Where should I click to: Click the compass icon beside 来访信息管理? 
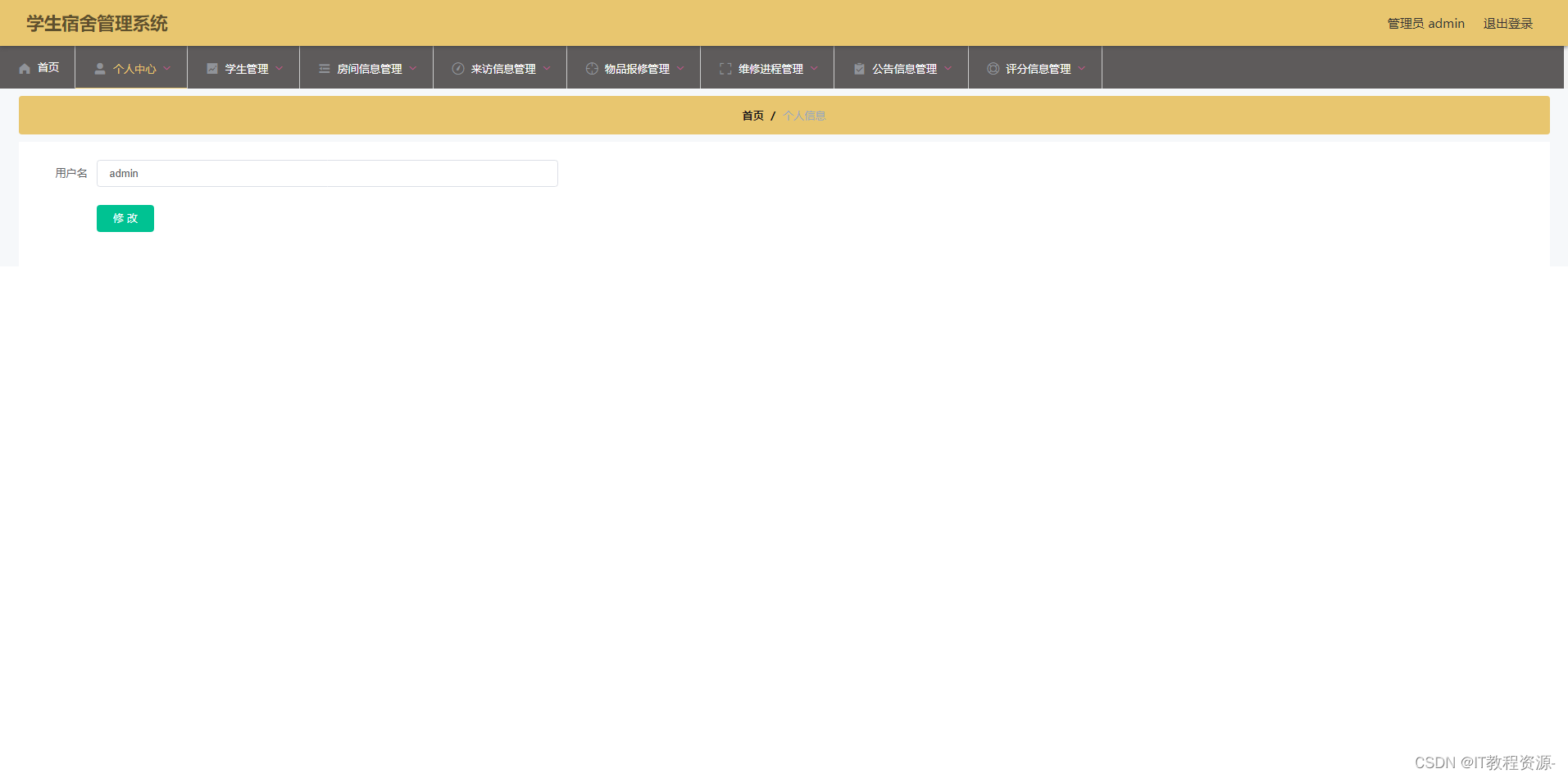click(458, 69)
